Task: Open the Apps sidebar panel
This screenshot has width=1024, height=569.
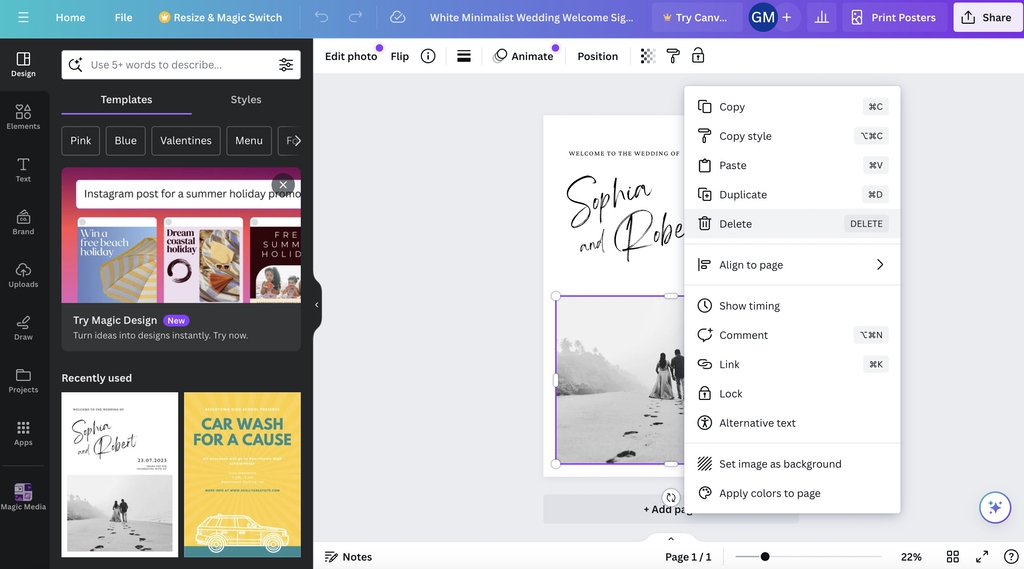Action: click(x=23, y=433)
